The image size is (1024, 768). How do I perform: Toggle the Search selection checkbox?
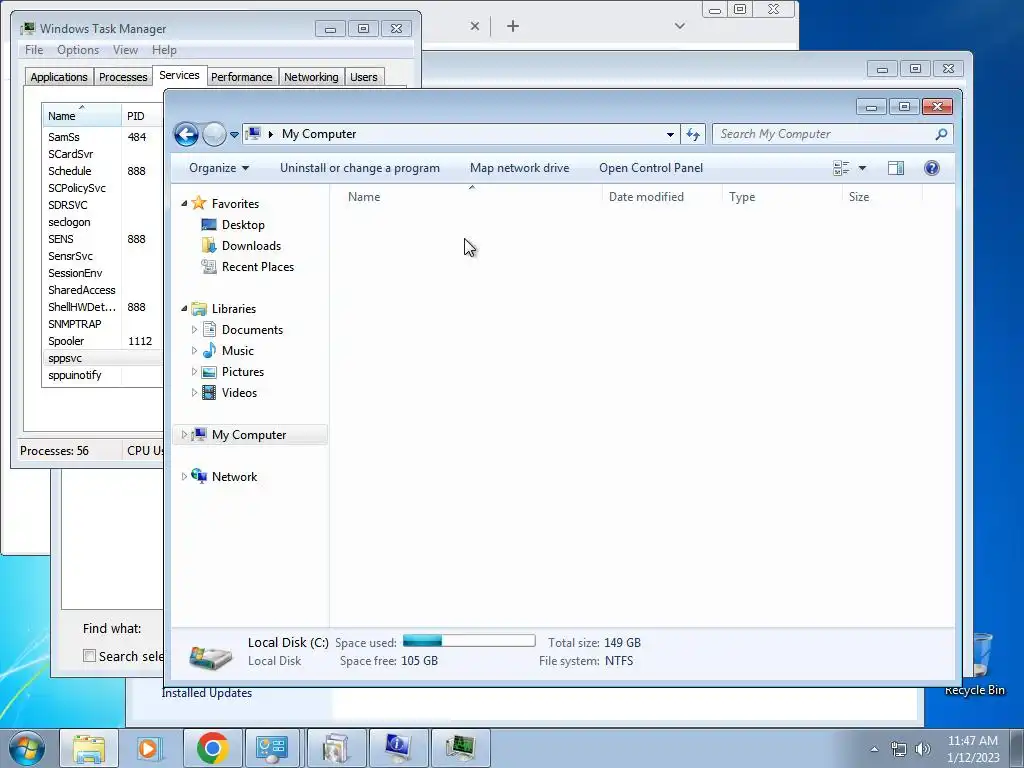(x=89, y=656)
